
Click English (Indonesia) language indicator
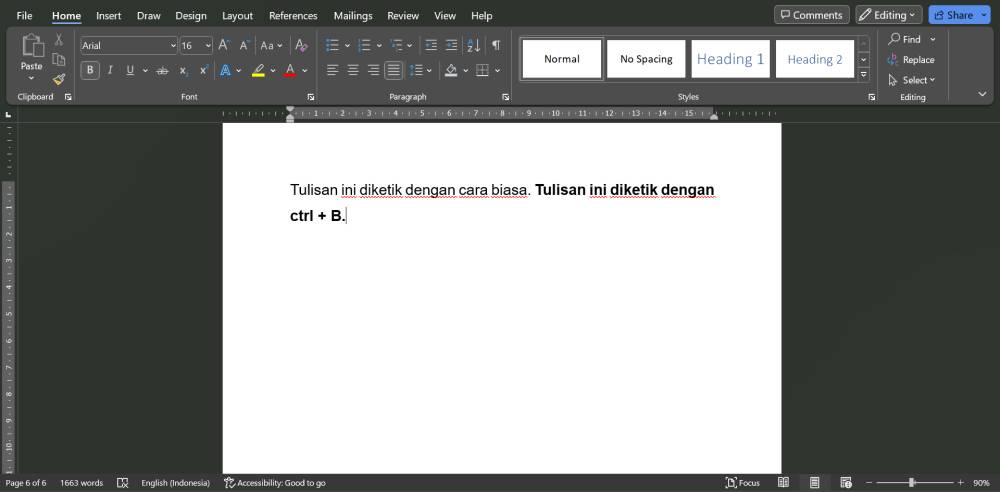[x=175, y=483]
